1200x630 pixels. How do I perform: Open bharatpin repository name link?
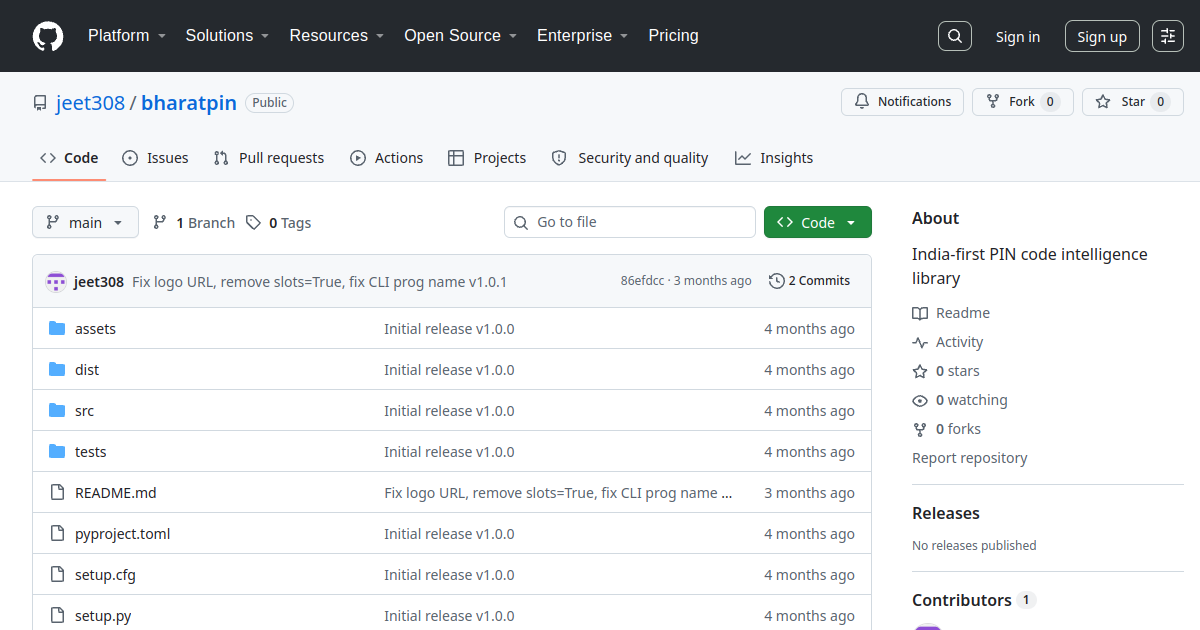(189, 103)
